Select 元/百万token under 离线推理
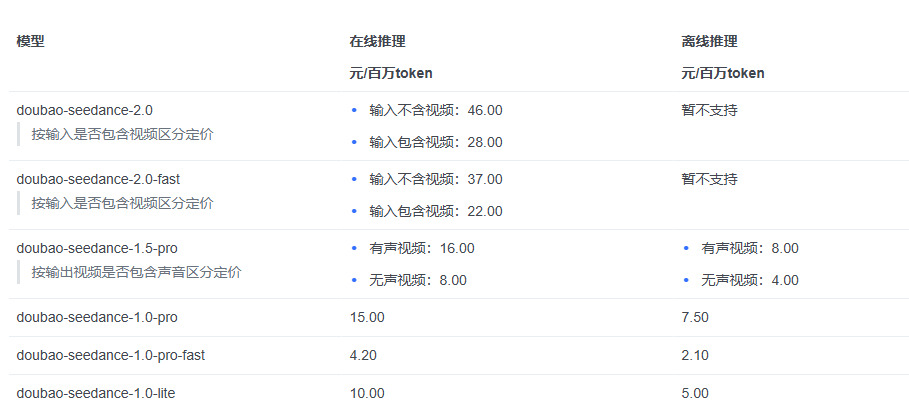909x410 pixels. coord(723,74)
